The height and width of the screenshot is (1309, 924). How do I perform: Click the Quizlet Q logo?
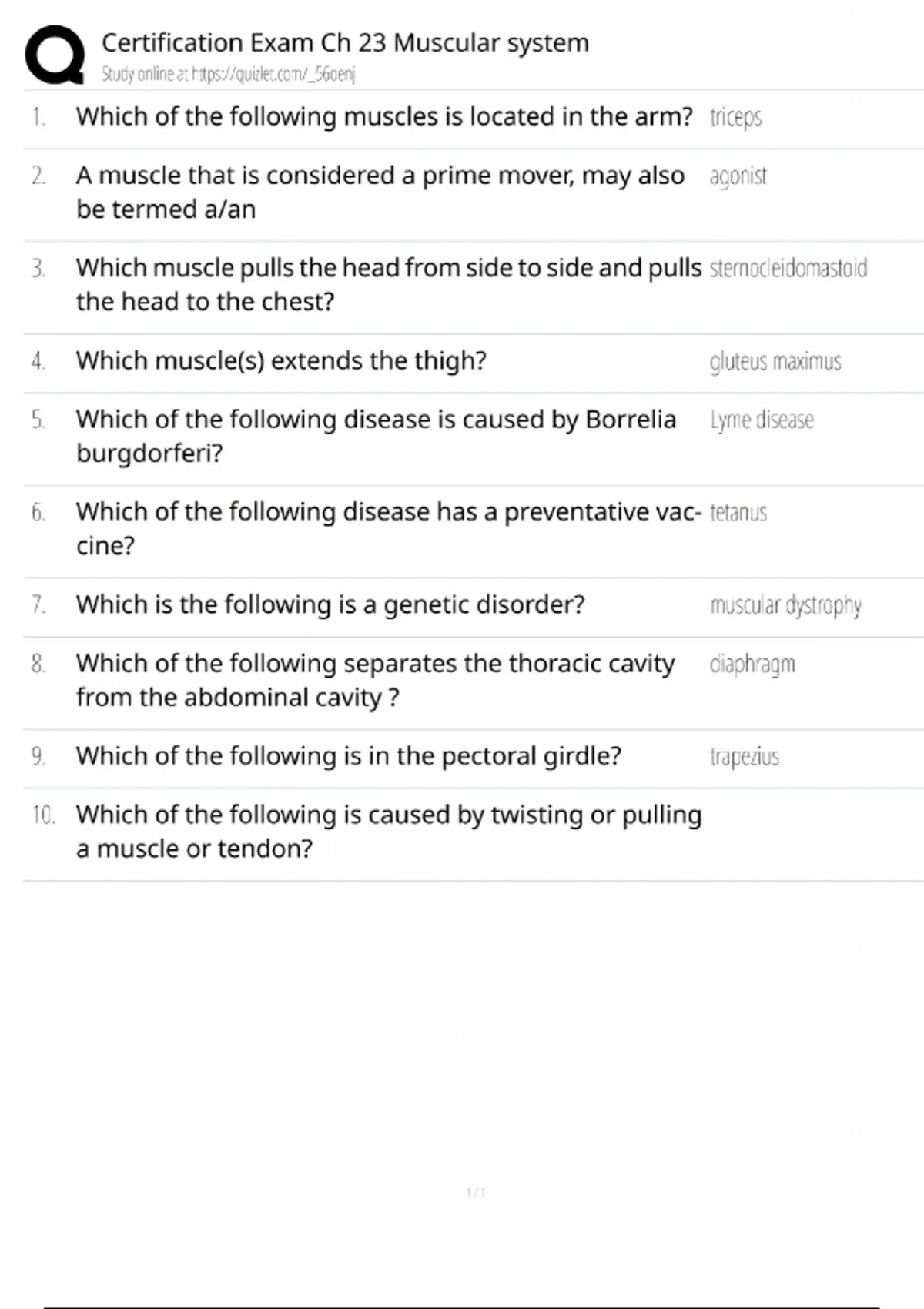pos(55,55)
